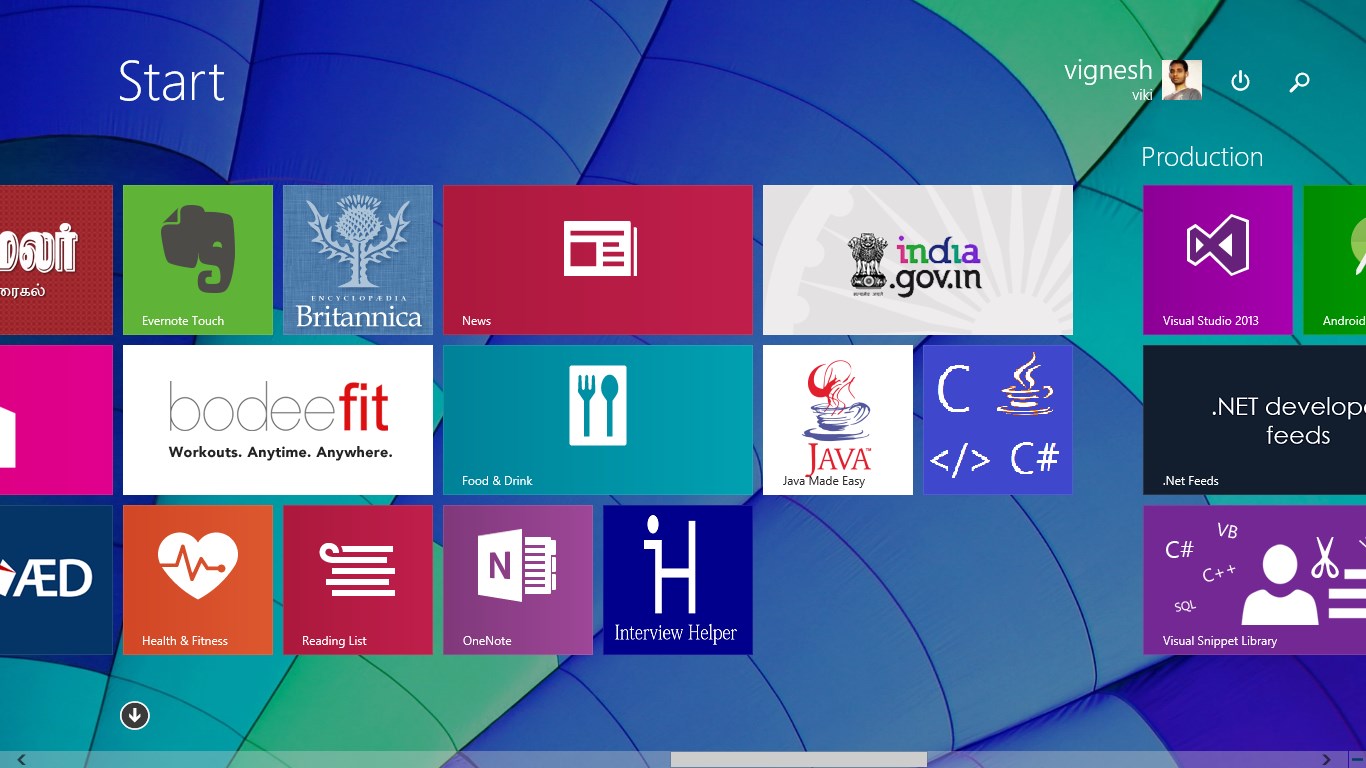The image size is (1366, 768).
Task: Open the Tamil newspaper tile
Action: (56, 260)
